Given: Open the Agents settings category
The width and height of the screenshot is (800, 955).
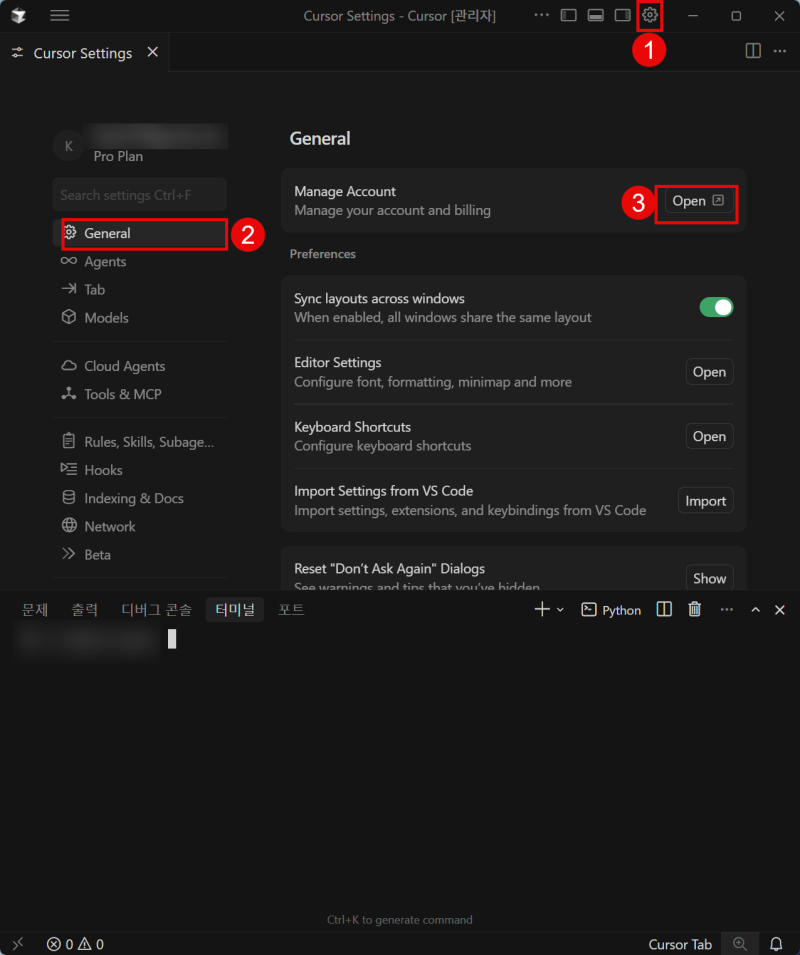Looking at the screenshot, I should pyautogui.click(x=139, y=261).
